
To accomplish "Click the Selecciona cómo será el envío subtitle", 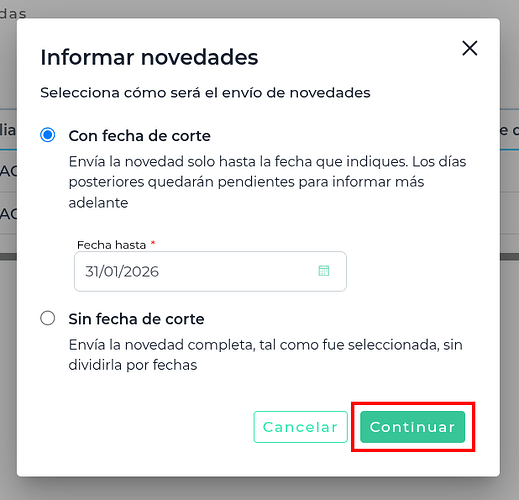I will 205,93.
